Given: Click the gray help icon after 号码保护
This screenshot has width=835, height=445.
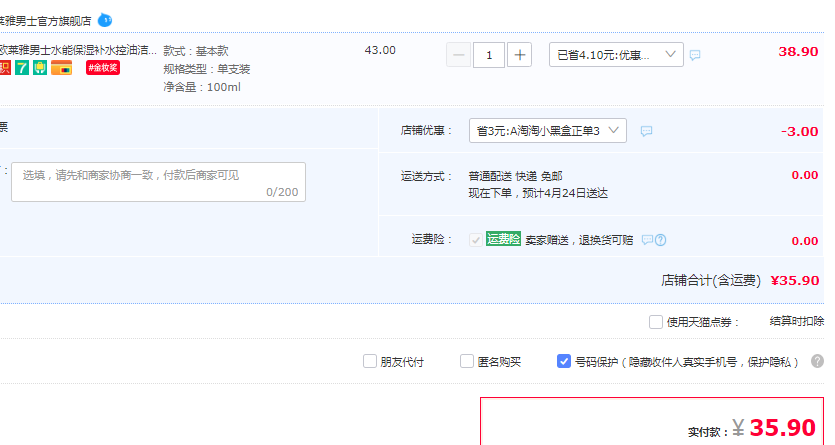Looking at the screenshot, I should pos(817,361).
